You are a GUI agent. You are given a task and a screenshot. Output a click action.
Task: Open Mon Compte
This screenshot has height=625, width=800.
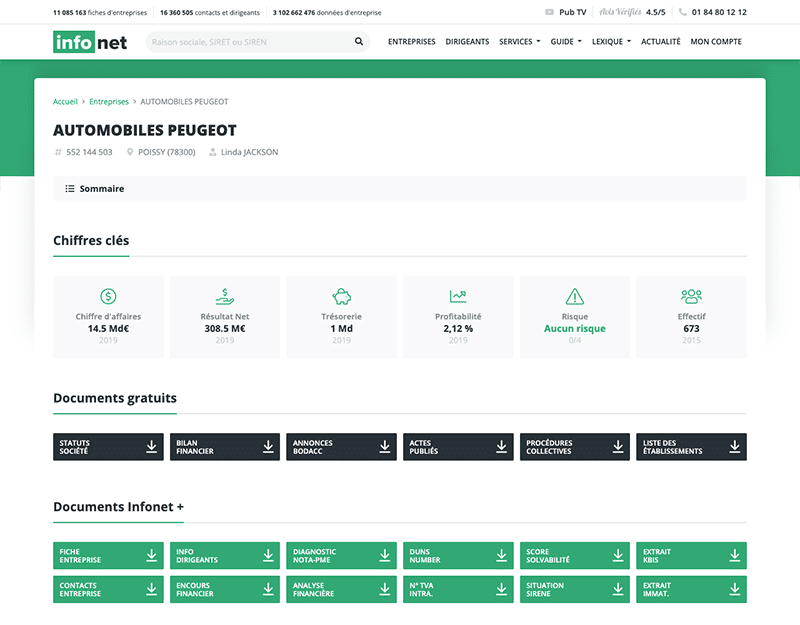[716, 42]
